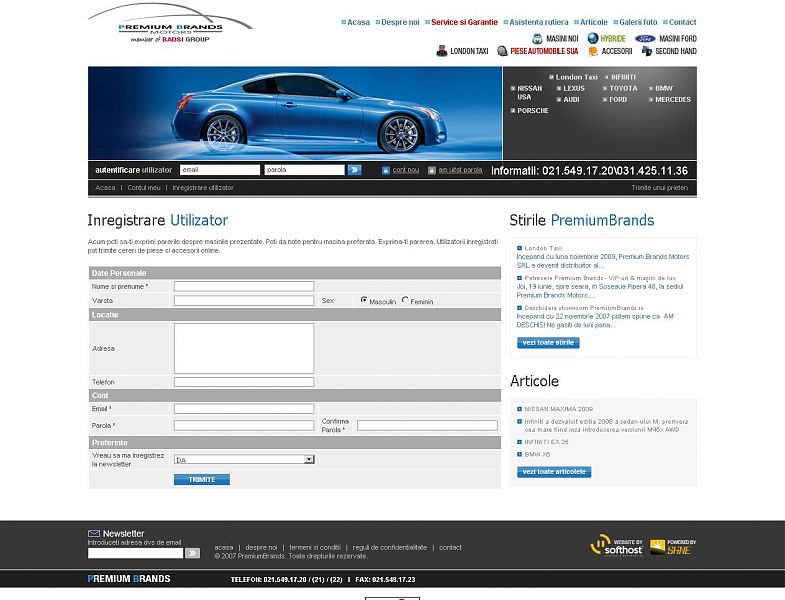This screenshot has width=785, height=600.
Task: Click the Premium Brands Motors logo
Action: click(170, 24)
